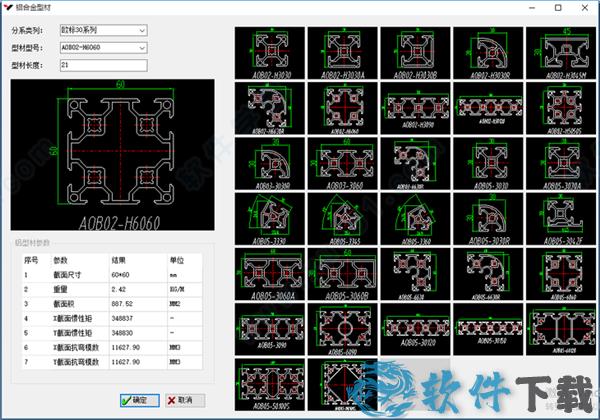The image size is (600, 420).
Task: Maximize the 铝合金型材 window
Action: point(558,8)
